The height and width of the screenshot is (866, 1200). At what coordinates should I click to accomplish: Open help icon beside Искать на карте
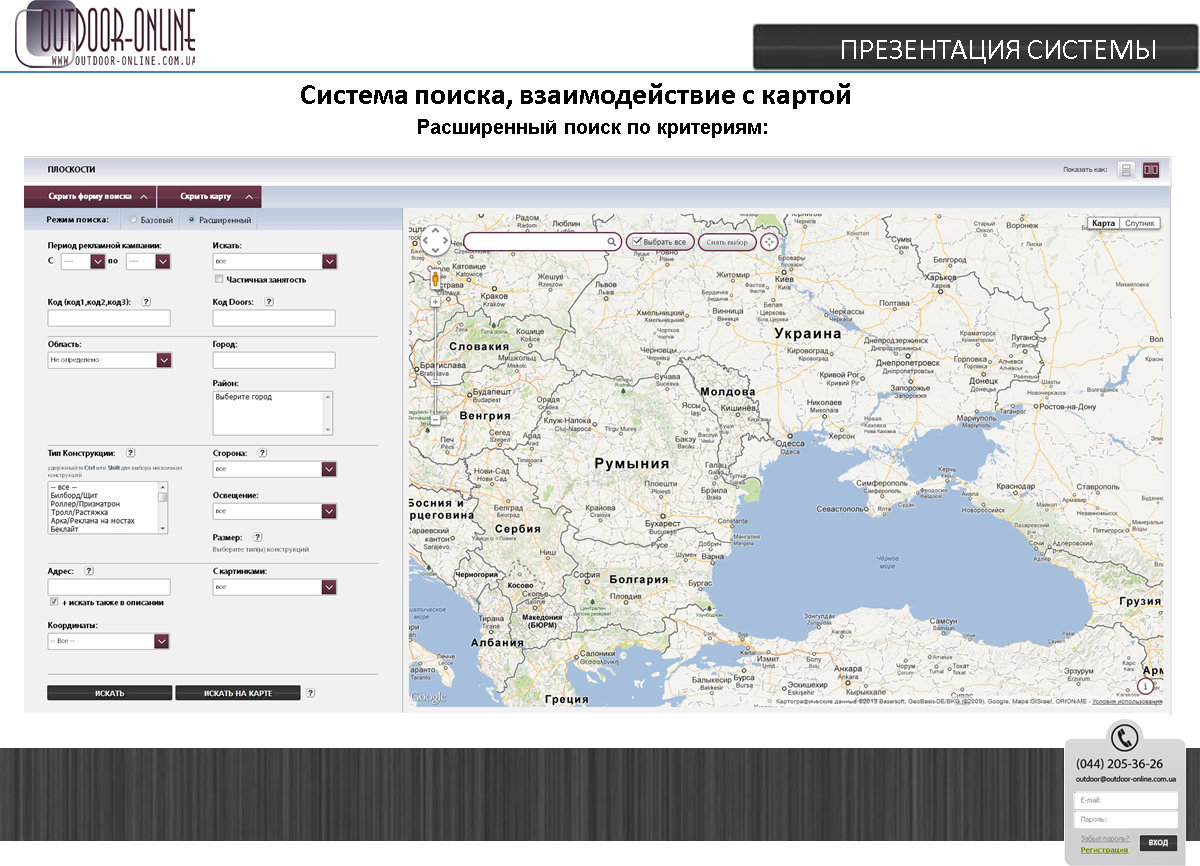tap(311, 692)
